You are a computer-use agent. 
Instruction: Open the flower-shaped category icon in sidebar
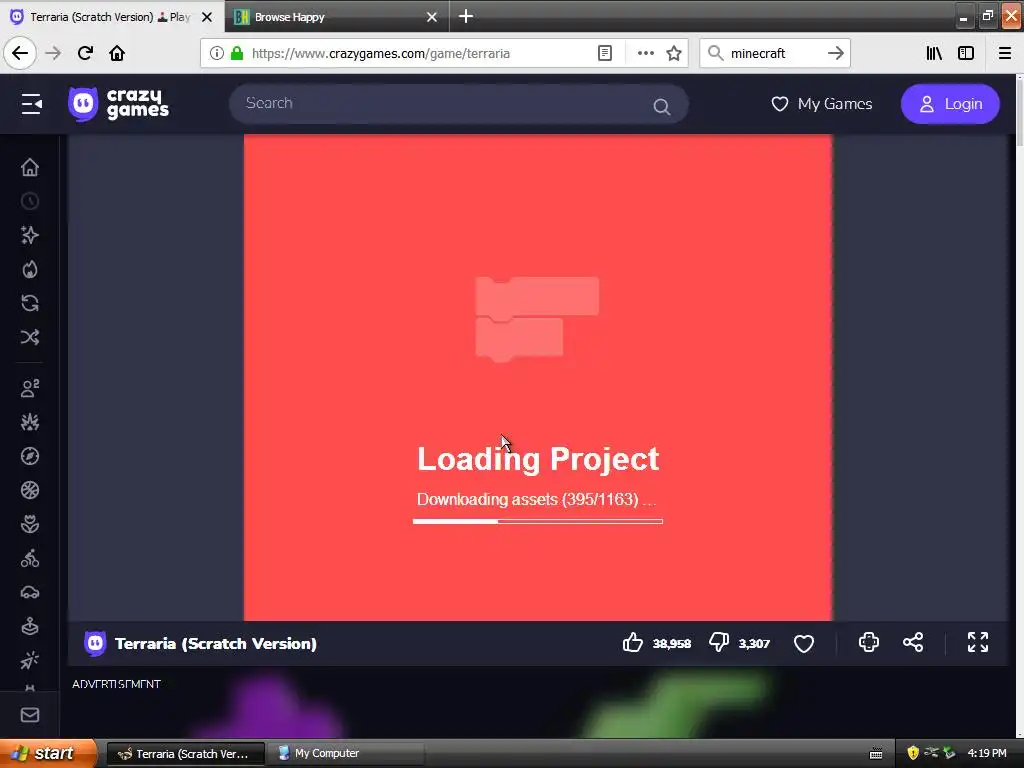click(x=30, y=524)
